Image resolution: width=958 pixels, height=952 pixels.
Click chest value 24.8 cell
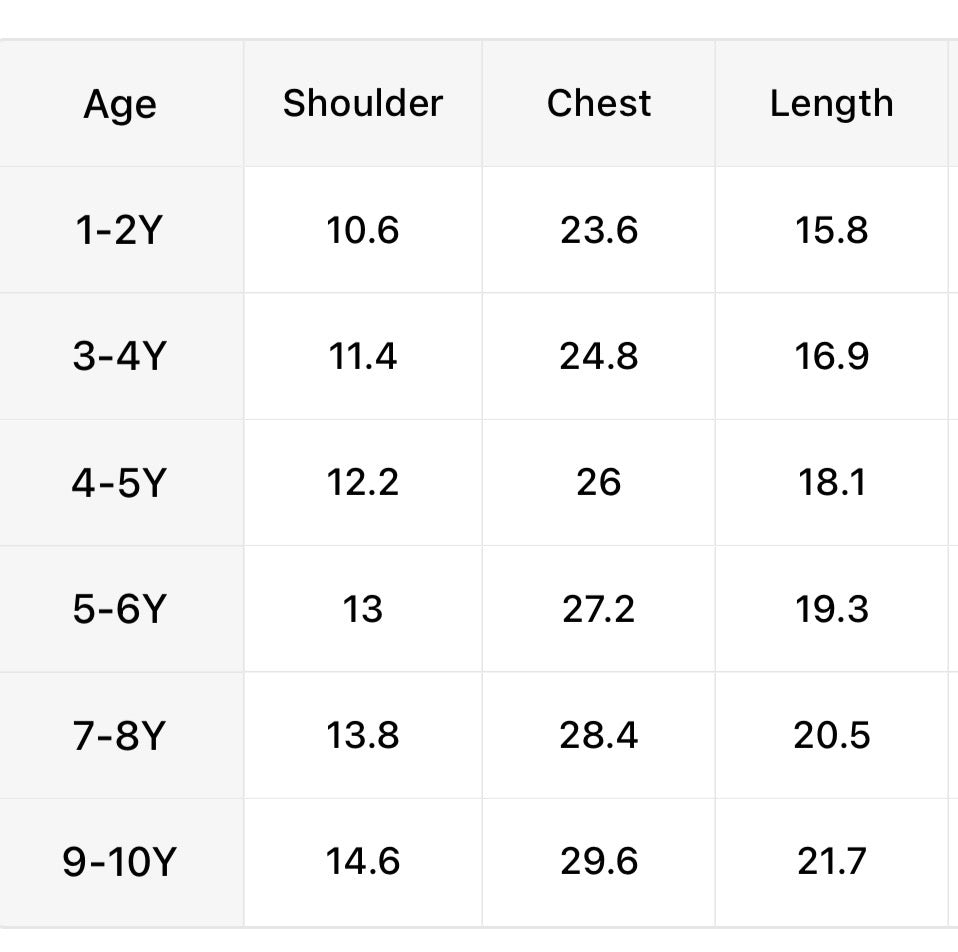[x=598, y=356]
